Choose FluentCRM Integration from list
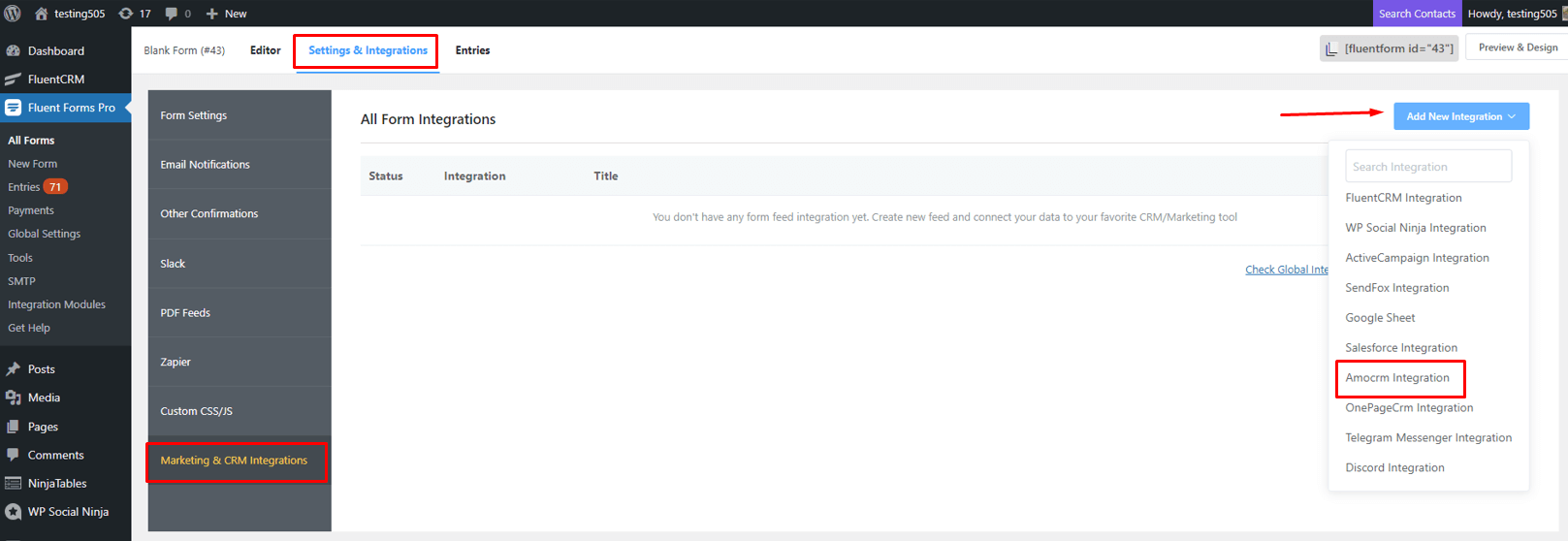Image resolution: width=1568 pixels, height=541 pixels. click(1403, 198)
